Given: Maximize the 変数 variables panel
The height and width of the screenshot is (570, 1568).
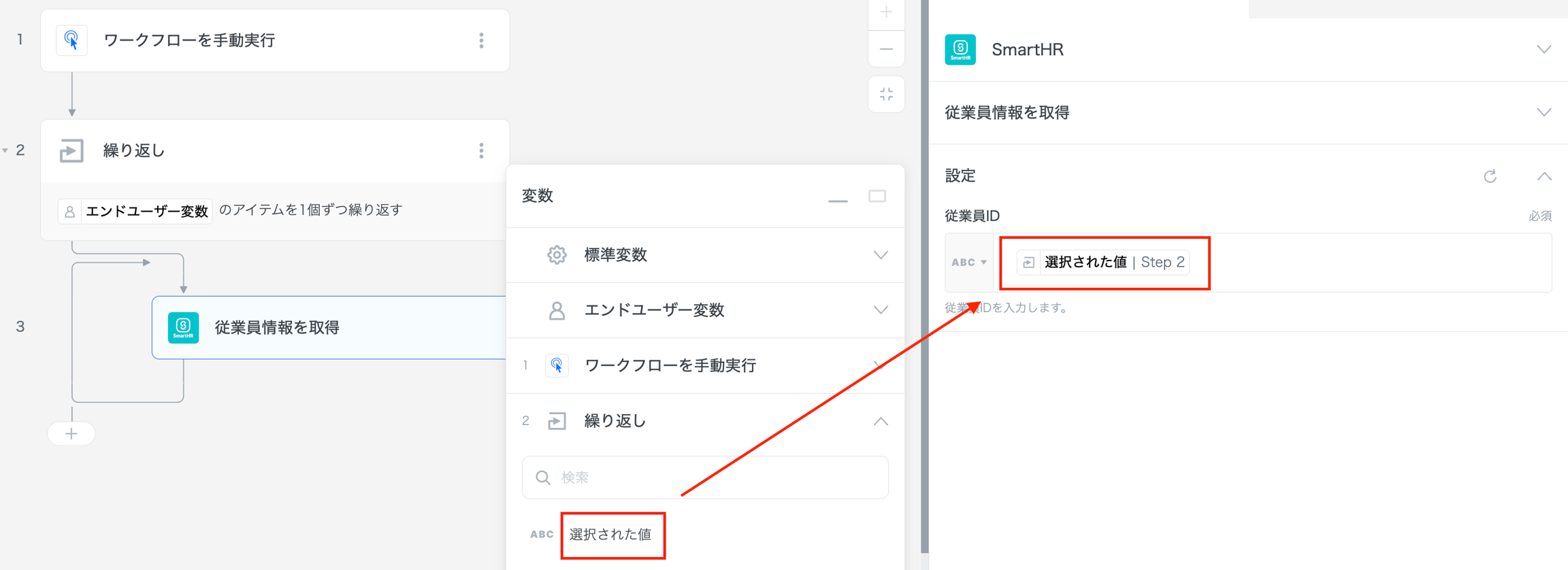Looking at the screenshot, I should pos(877,197).
